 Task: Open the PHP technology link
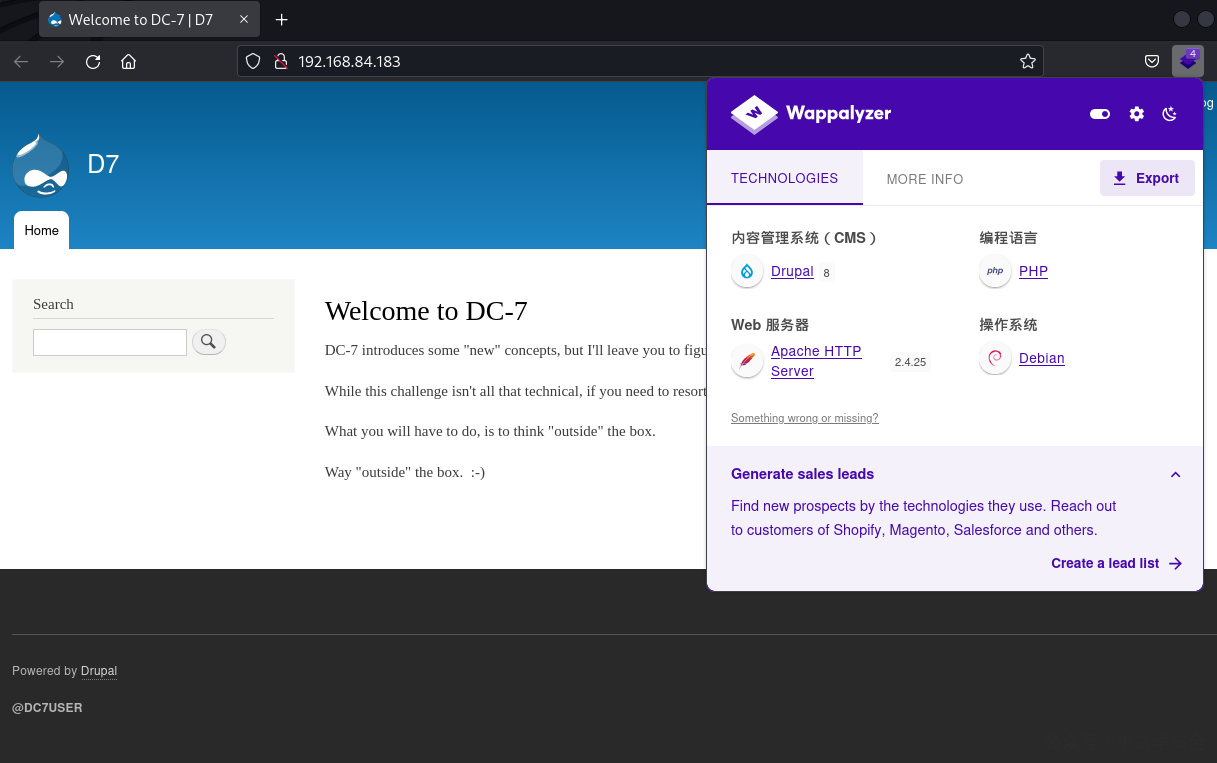pyautogui.click(x=1033, y=272)
